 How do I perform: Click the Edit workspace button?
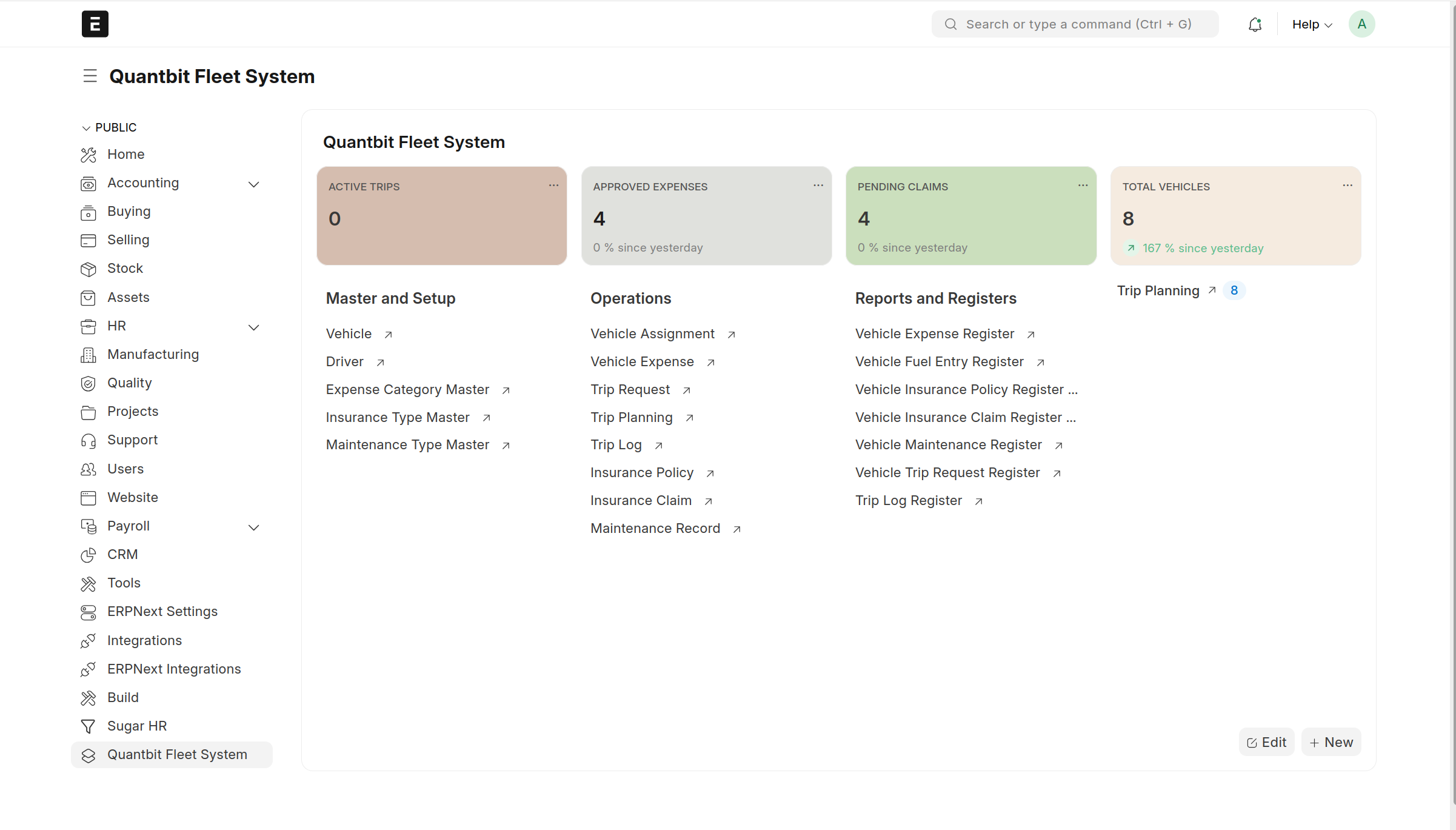(x=1266, y=743)
